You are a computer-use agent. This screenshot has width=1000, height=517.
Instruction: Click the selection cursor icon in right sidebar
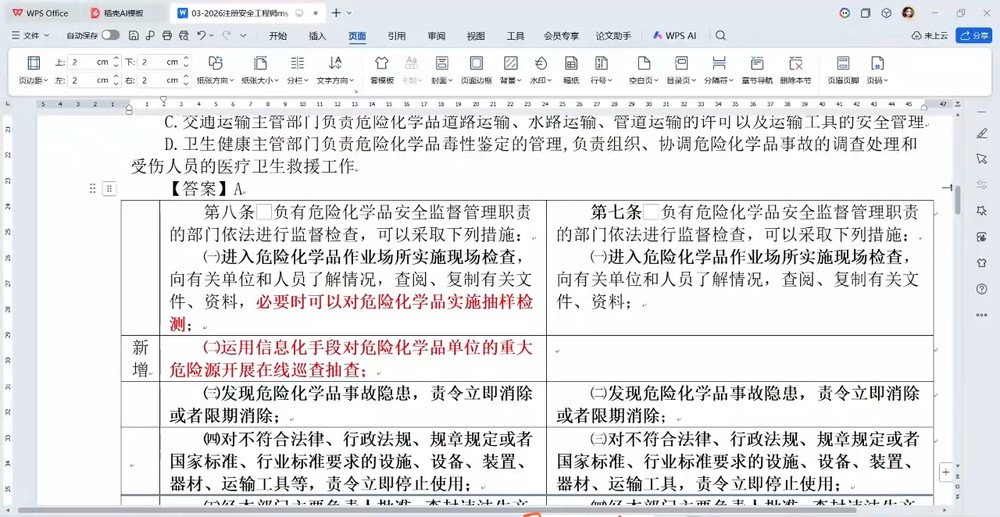point(982,159)
